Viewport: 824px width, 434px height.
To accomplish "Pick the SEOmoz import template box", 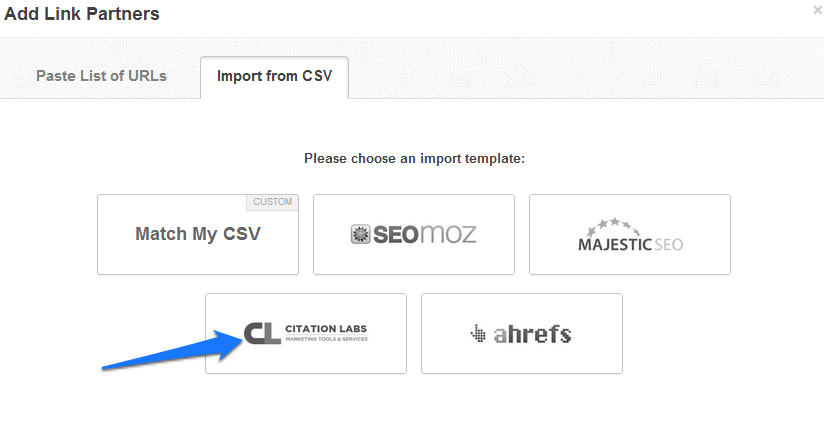I will [413, 234].
